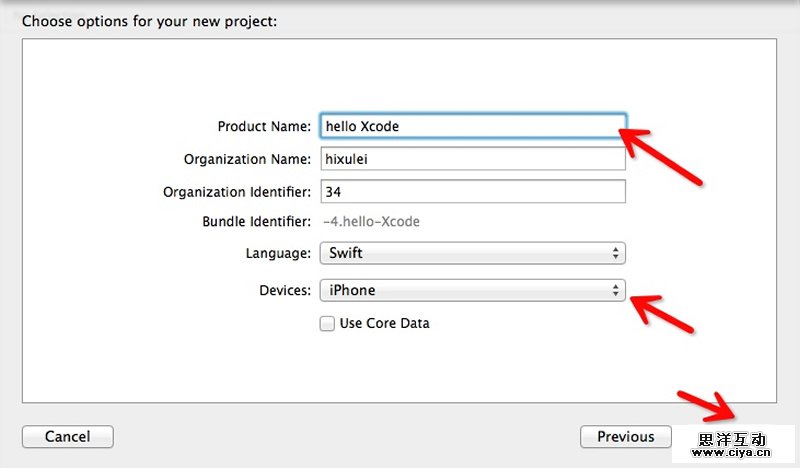Screen dimensions: 800x468
Task: Click the "Devices:" label
Action: (284, 291)
